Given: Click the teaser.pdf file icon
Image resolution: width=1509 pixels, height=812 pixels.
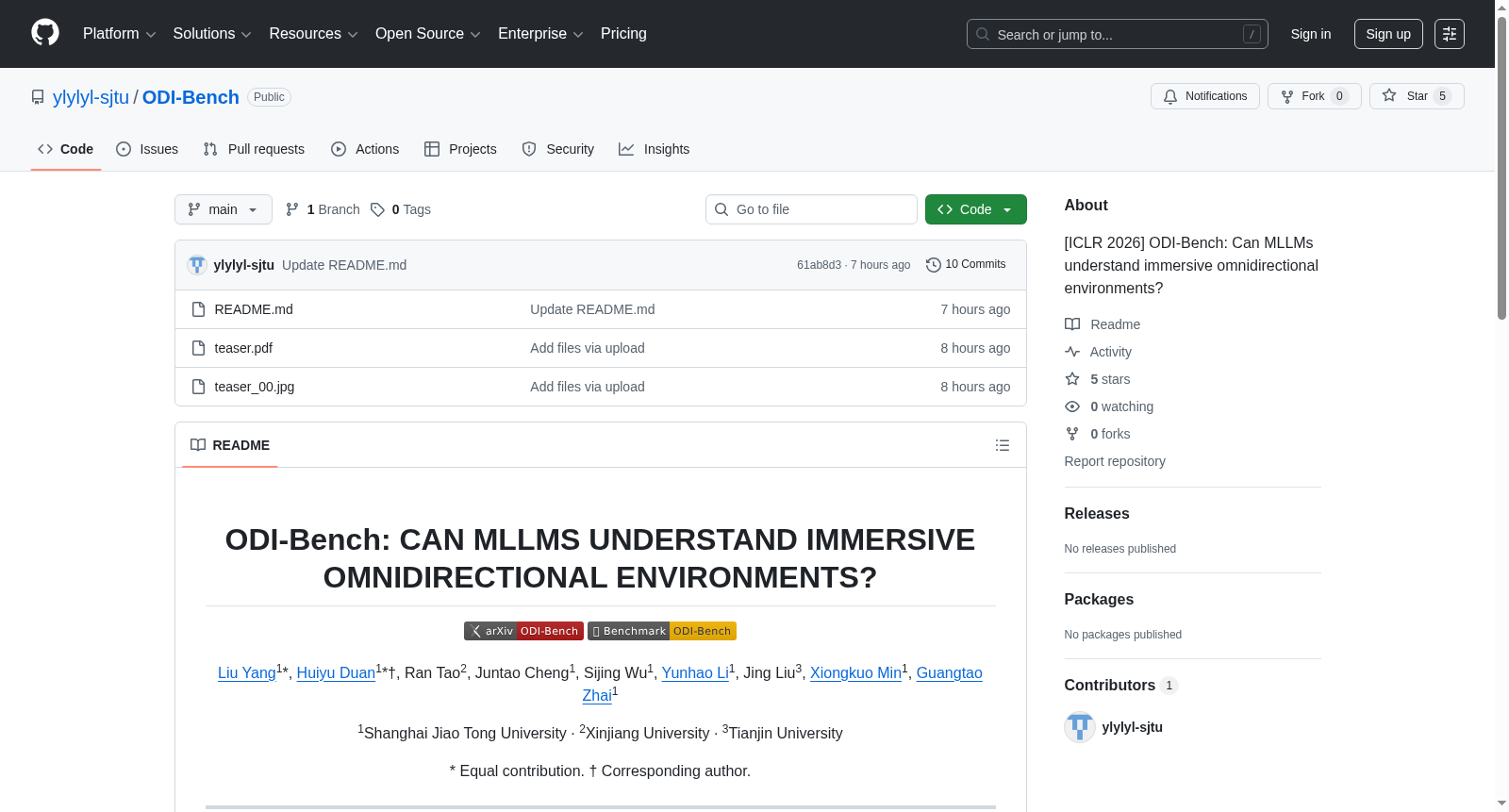Looking at the screenshot, I should (x=198, y=348).
